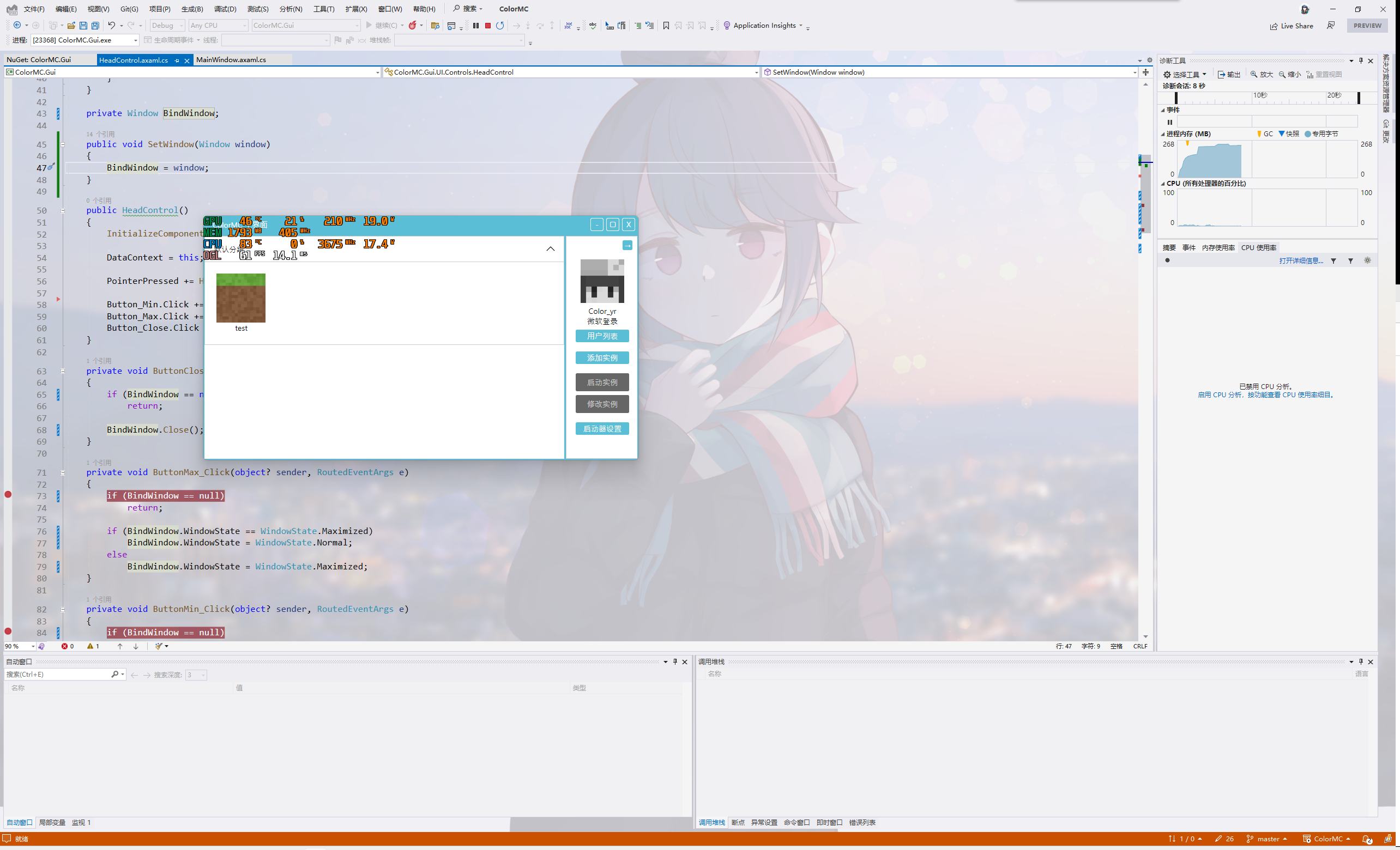Collapse the group chevron in ColorMC window
Image resolution: width=1400 pixels, height=850 pixels.
coord(550,248)
